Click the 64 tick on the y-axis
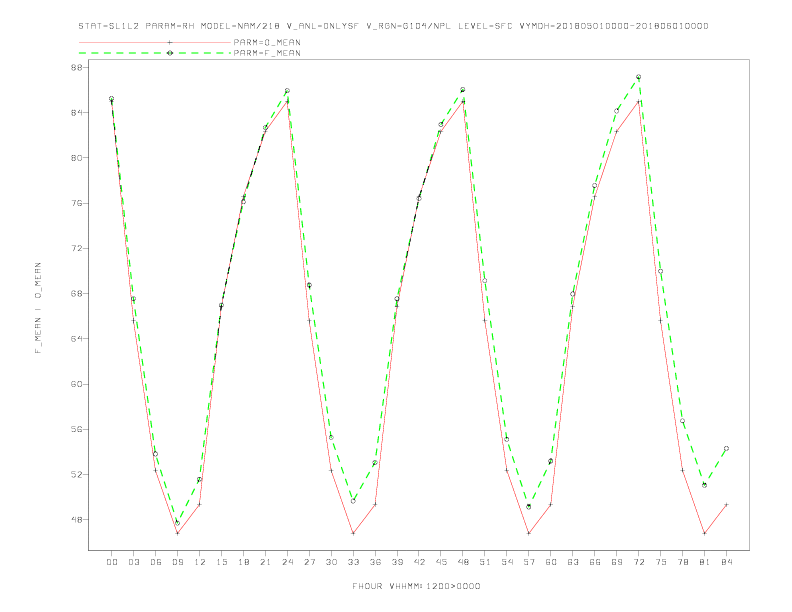Image resolution: width=792 pixels, height=612 pixels. [x=77, y=339]
